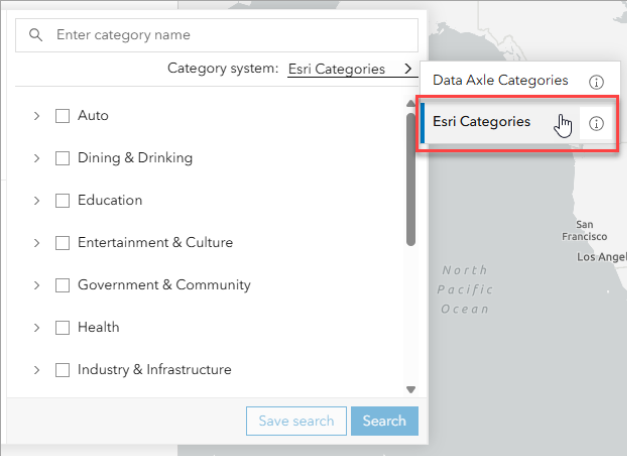Viewport: 627px width, 456px height.
Task: Click the San Francisco map label
Action: point(584,230)
